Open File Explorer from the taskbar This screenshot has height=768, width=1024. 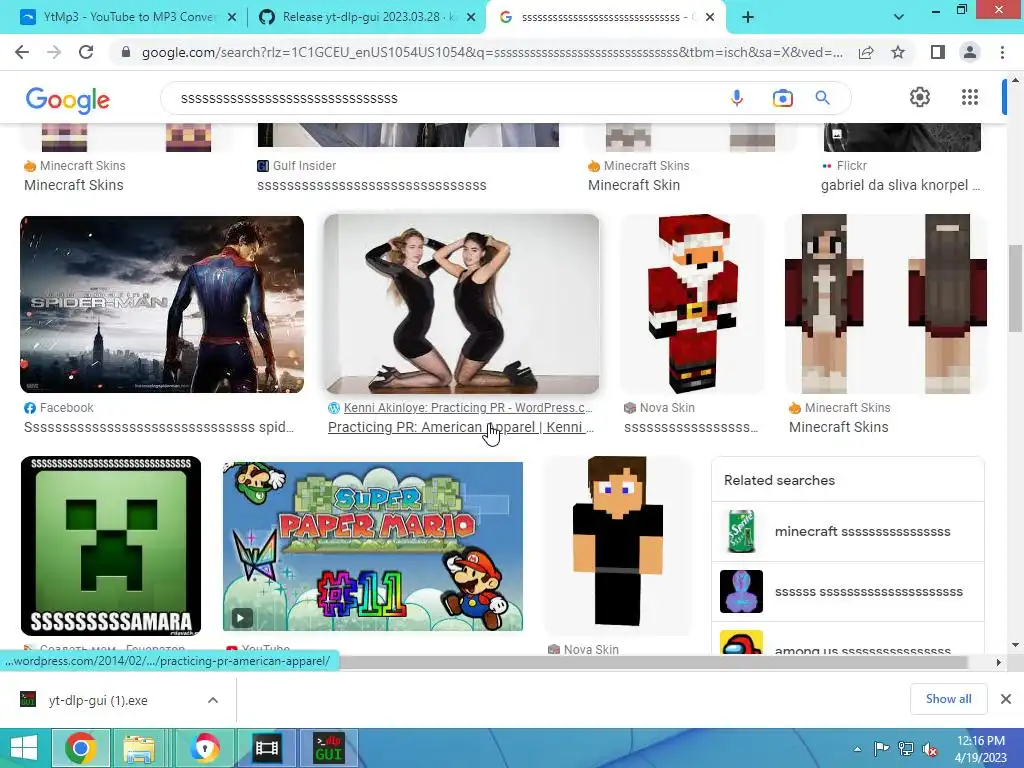tap(139, 748)
